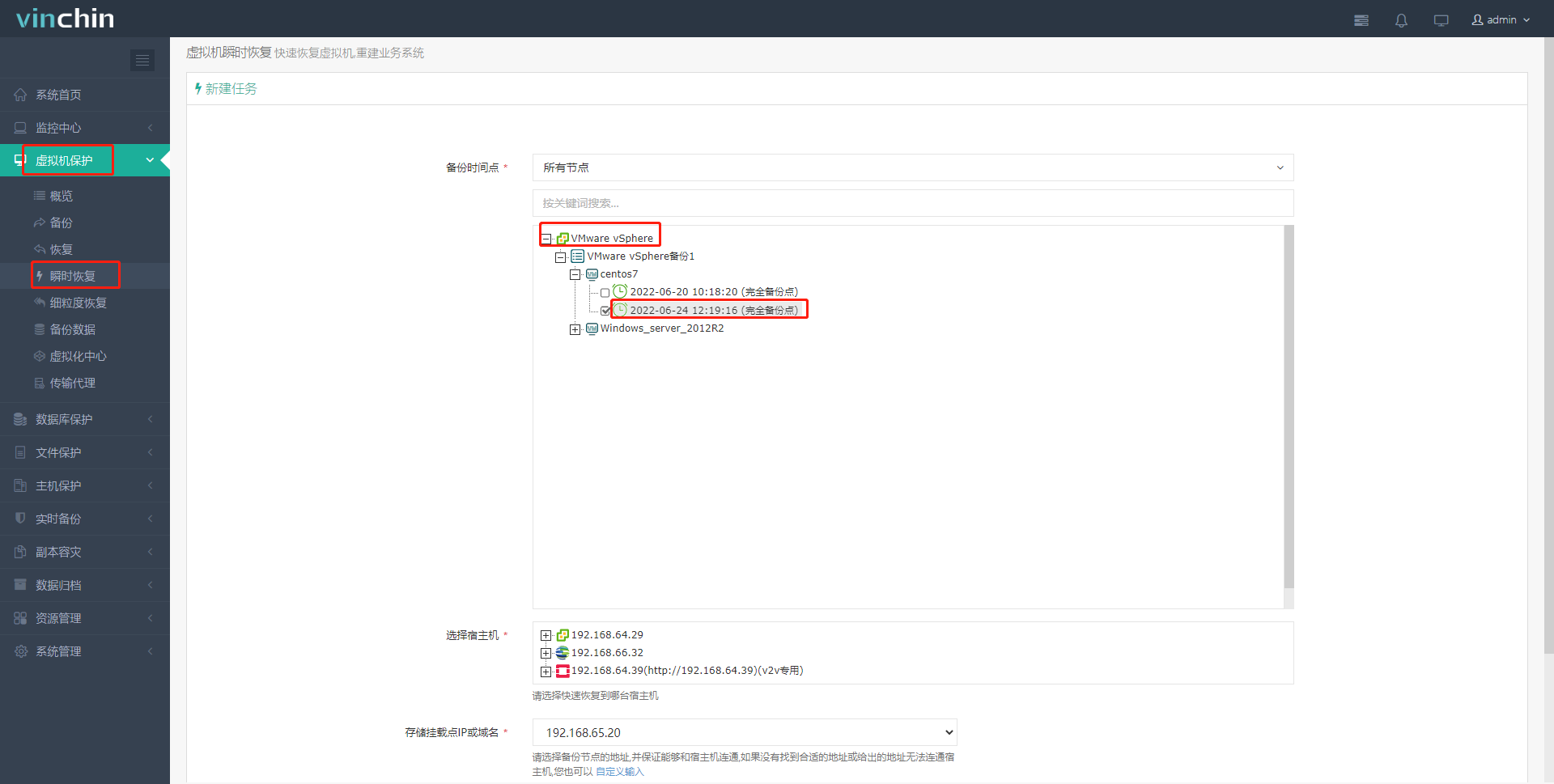This screenshot has height=784, width=1554.
Task: Collapse the 虚拟机保护 menu
Action: [x=85, y=160]
